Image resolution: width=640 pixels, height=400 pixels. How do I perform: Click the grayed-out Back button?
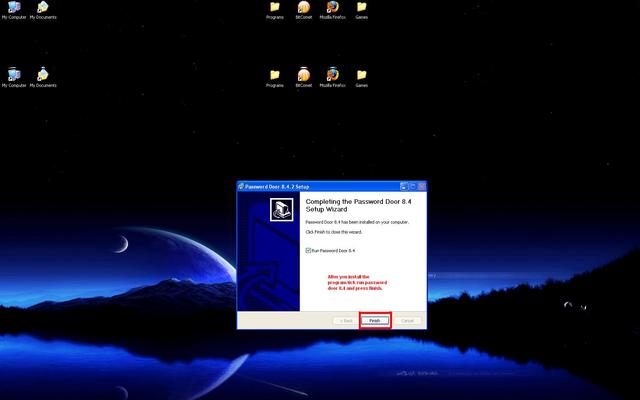point(345,321)
